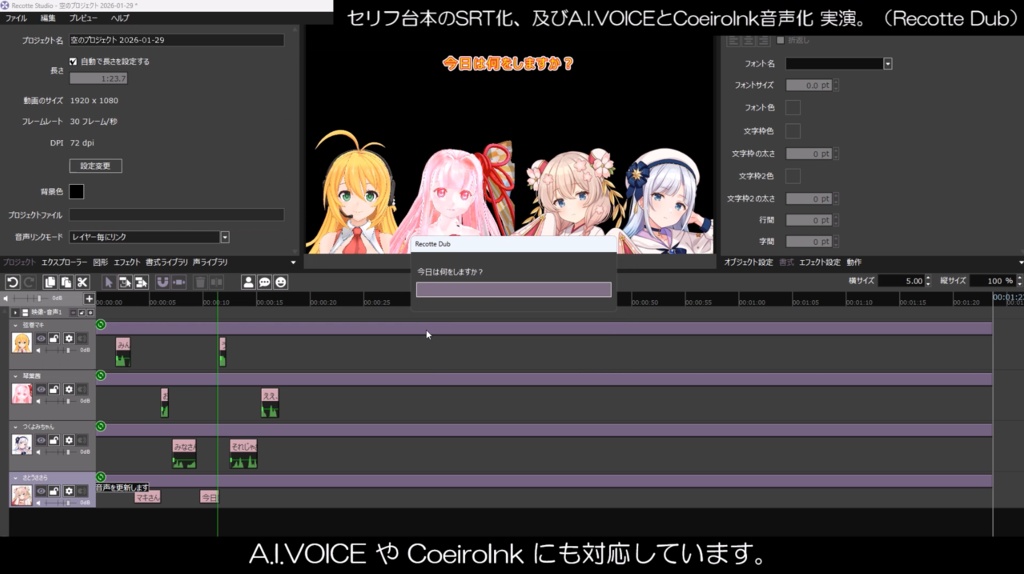This screenshot has width=1024, height=574.
Task: Click the trash delete icon in toolbar
Action: click(200, 282)
